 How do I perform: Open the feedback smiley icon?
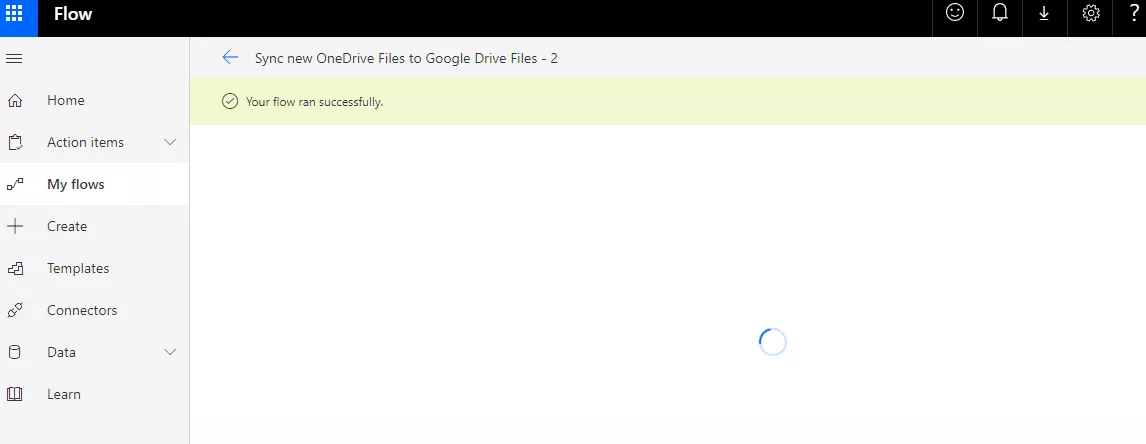pos(955,13)
